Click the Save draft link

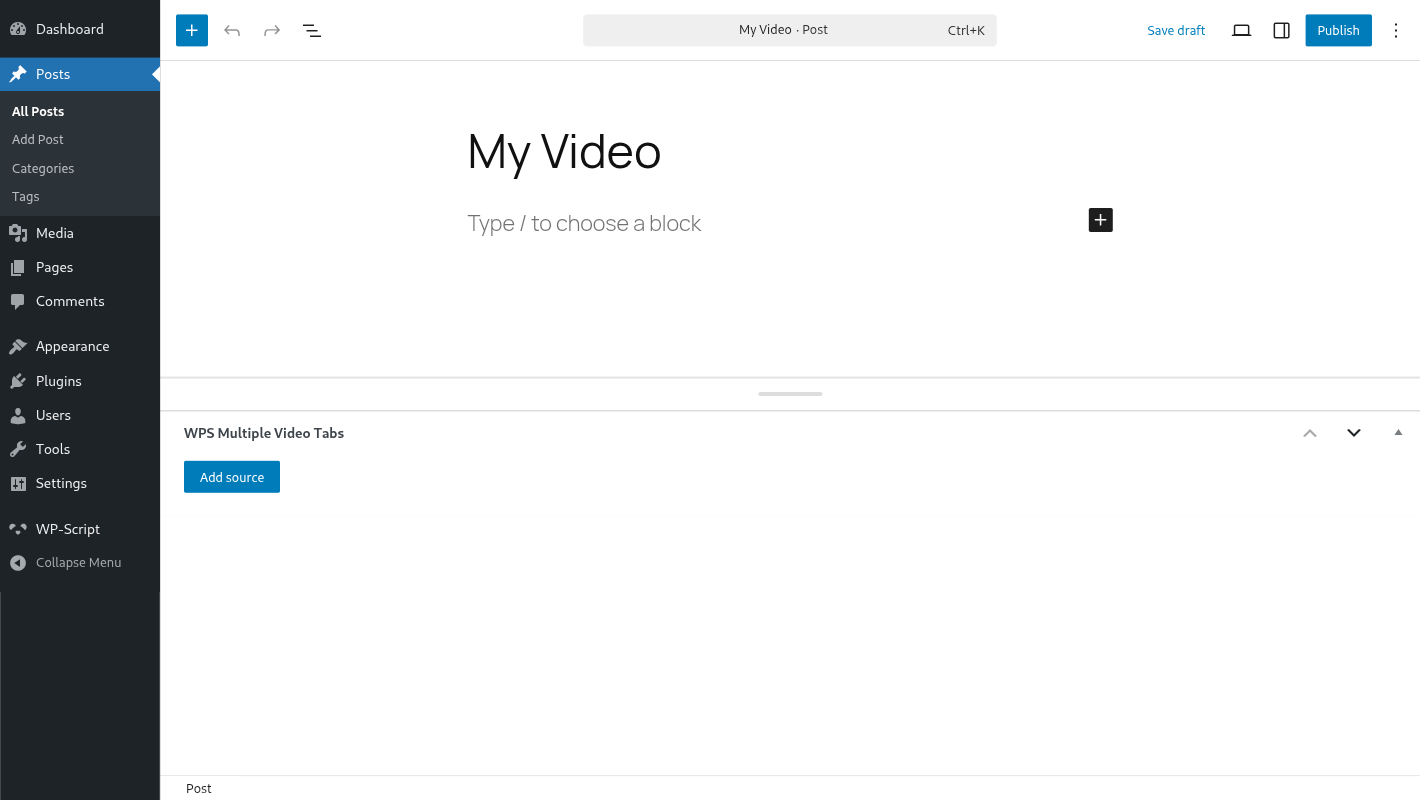[1176, 30]
